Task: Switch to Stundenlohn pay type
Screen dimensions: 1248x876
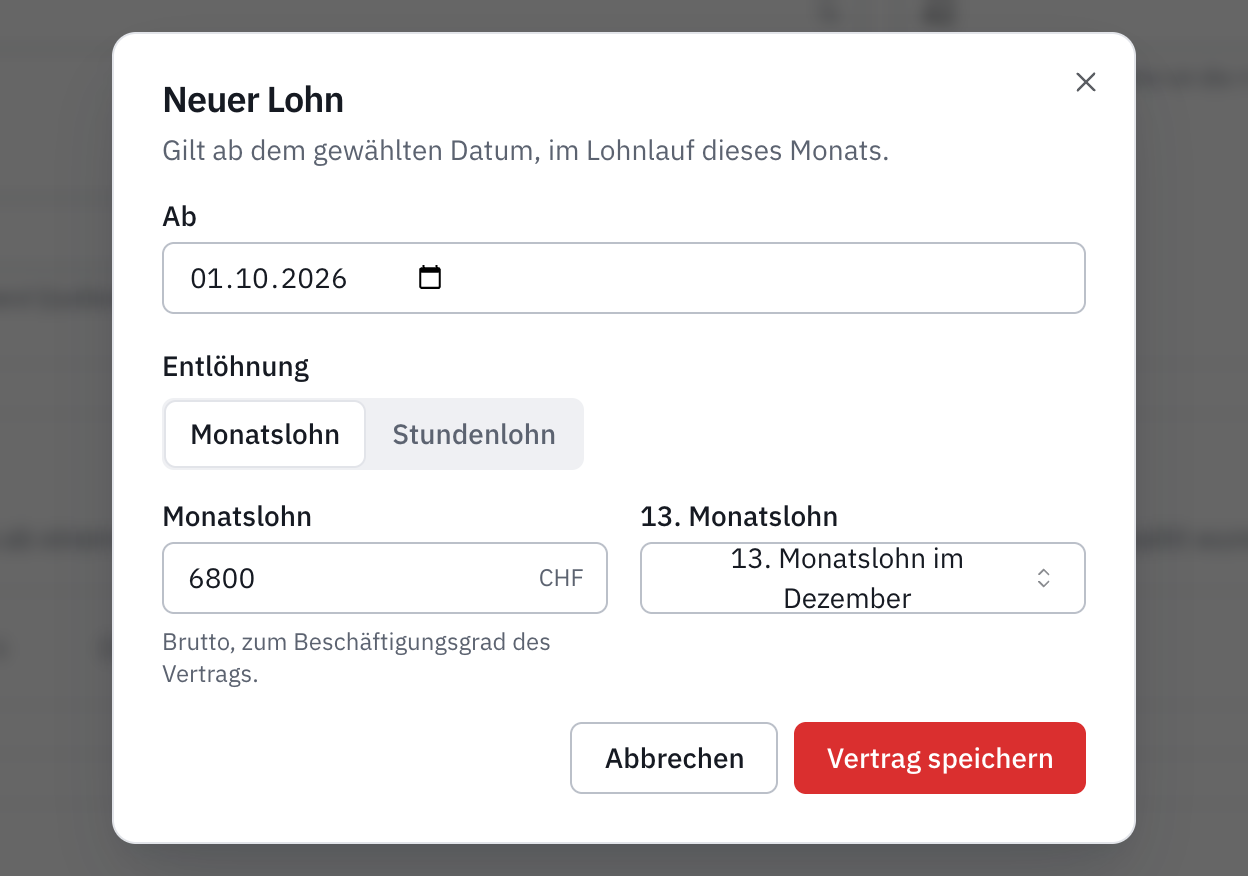Action: click(x=474, y=434)
